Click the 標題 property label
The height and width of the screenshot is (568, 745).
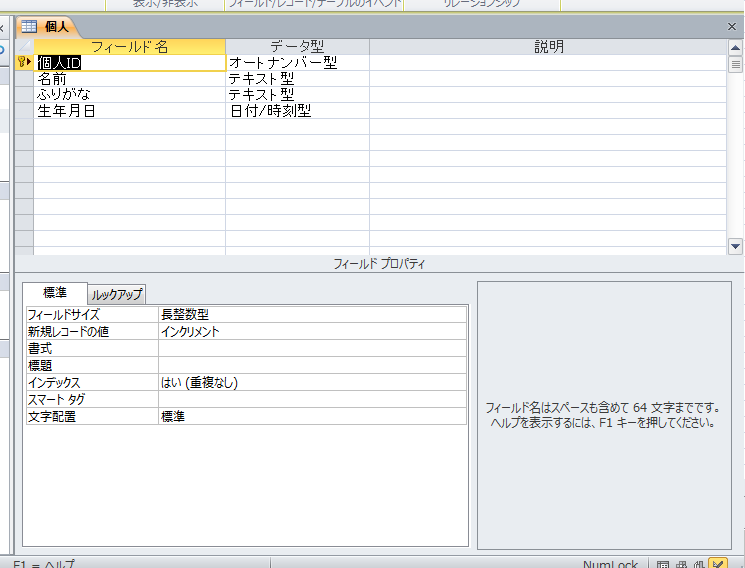pyautogui.click(x=92, y=366)
